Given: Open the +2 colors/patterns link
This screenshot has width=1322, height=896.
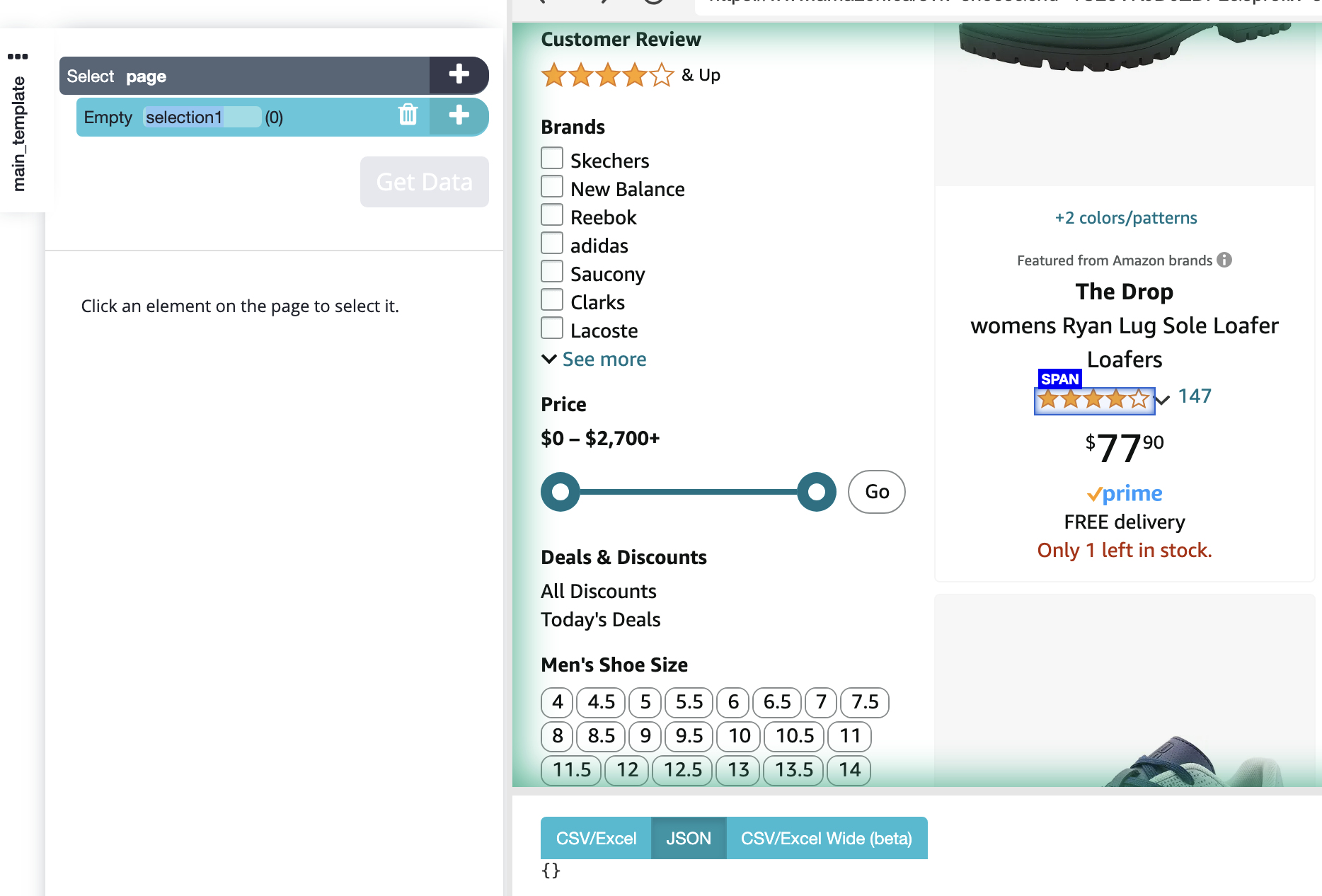Looking at the screenshot, I should (x=1126, y=218).
